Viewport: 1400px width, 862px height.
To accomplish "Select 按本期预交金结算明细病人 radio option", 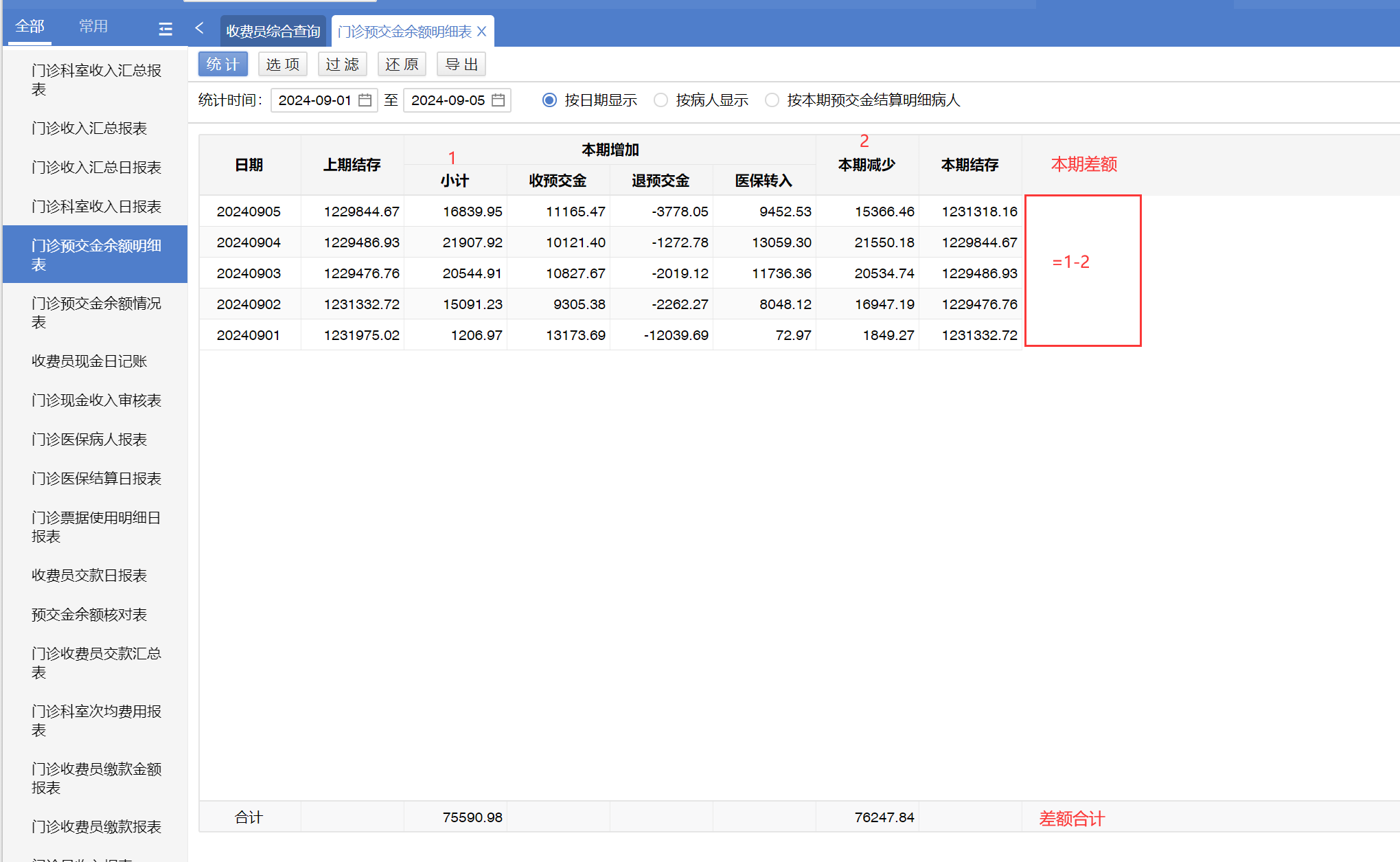I will point(772,100).
